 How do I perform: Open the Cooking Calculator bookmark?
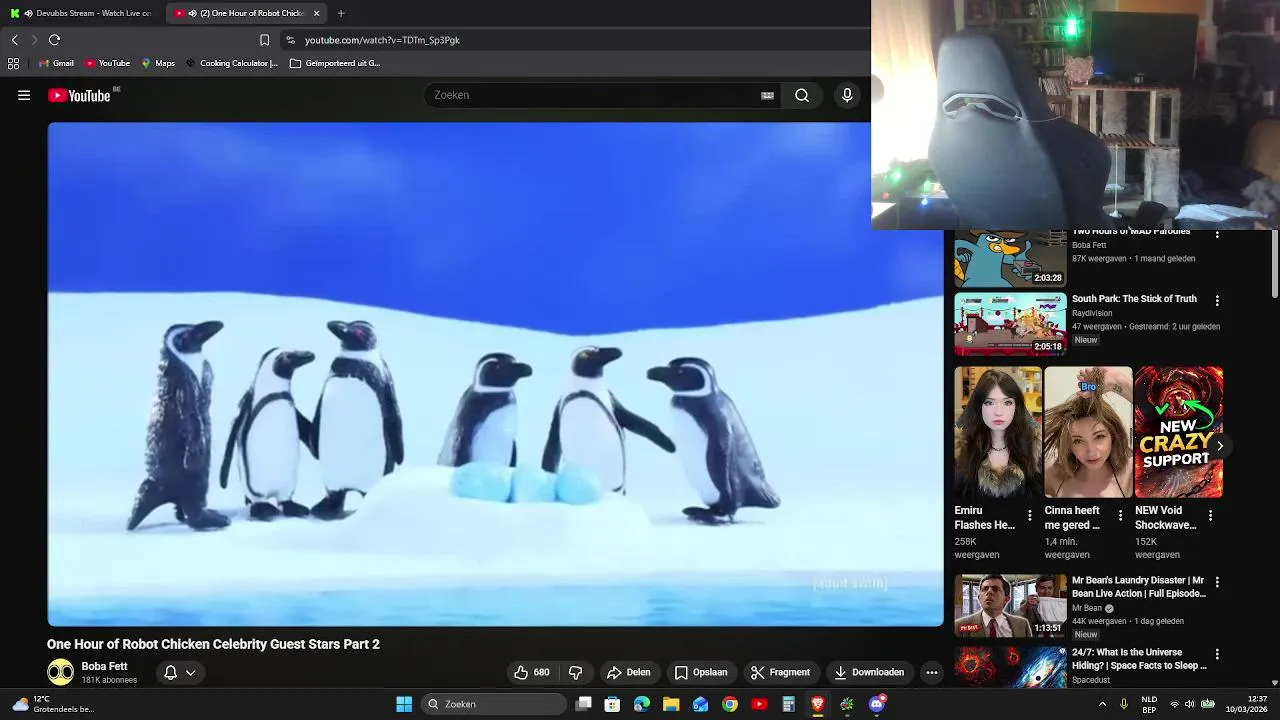[x=231, y=63]
